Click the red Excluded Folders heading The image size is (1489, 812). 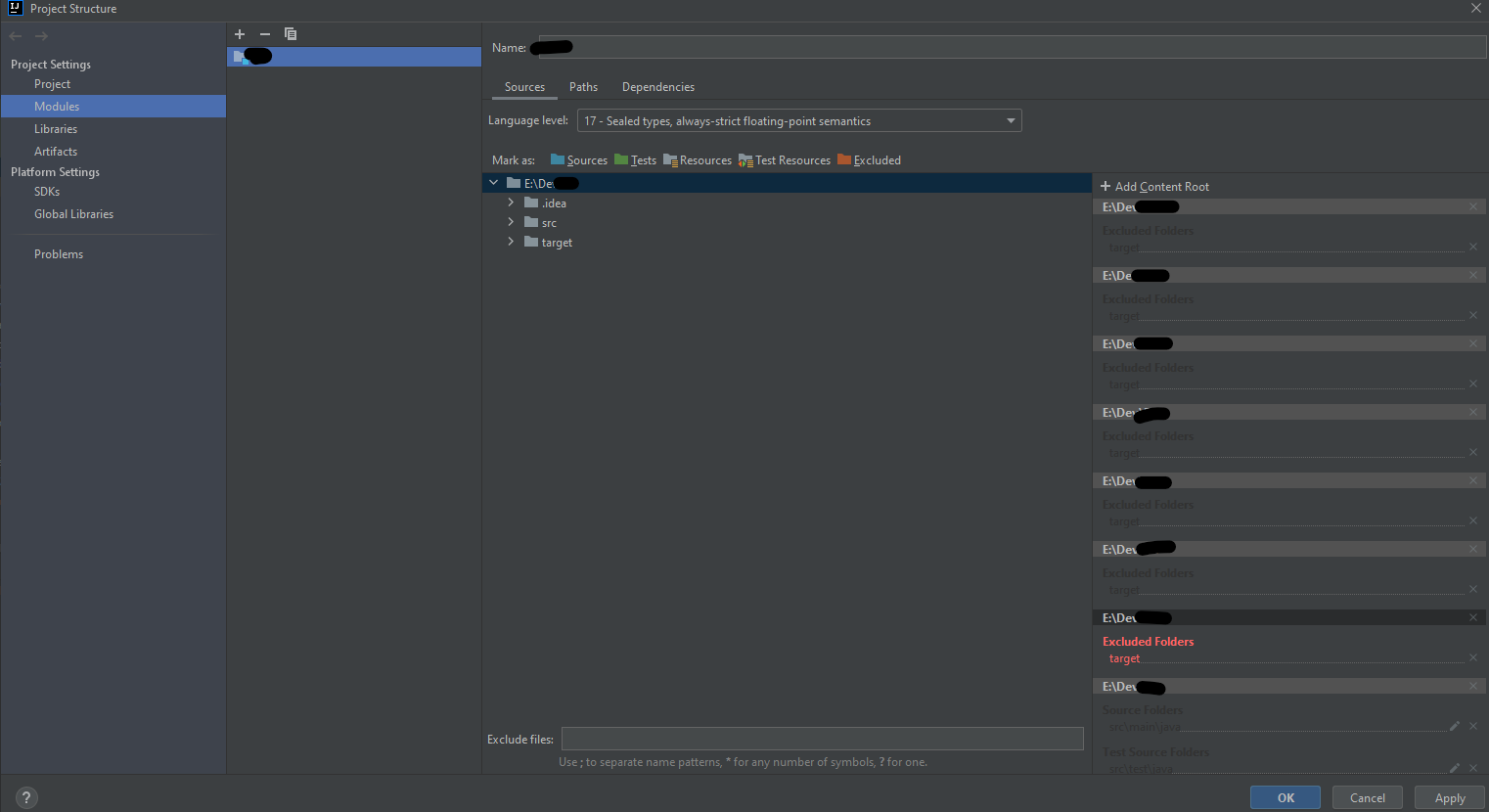coord(1148,642)
